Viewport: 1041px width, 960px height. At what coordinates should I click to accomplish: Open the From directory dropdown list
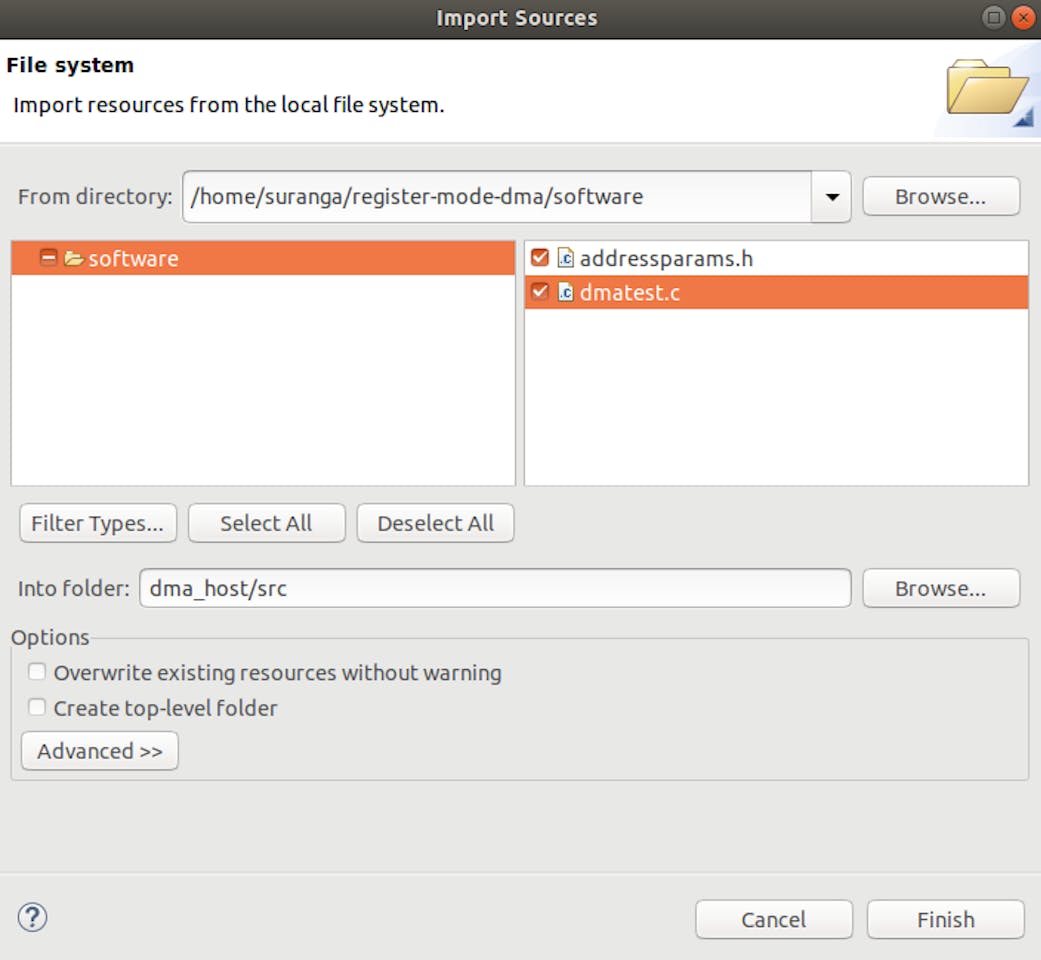(x=830, y=196)
